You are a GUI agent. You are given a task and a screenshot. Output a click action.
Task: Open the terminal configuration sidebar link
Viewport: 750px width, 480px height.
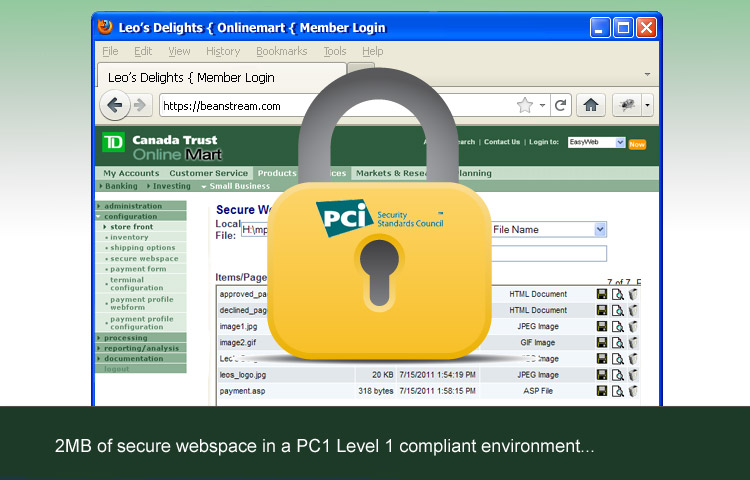tap(136, 284)
